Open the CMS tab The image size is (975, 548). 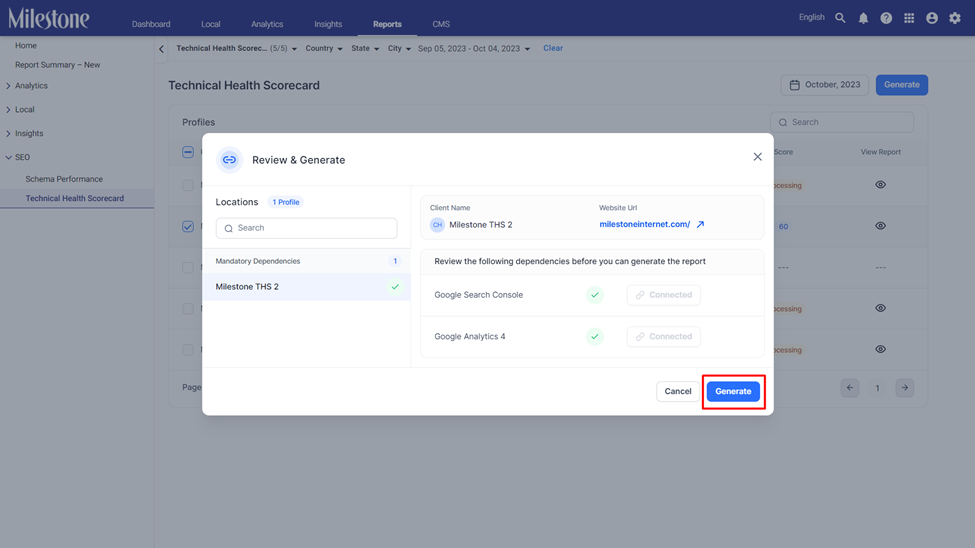click(441, 24)
